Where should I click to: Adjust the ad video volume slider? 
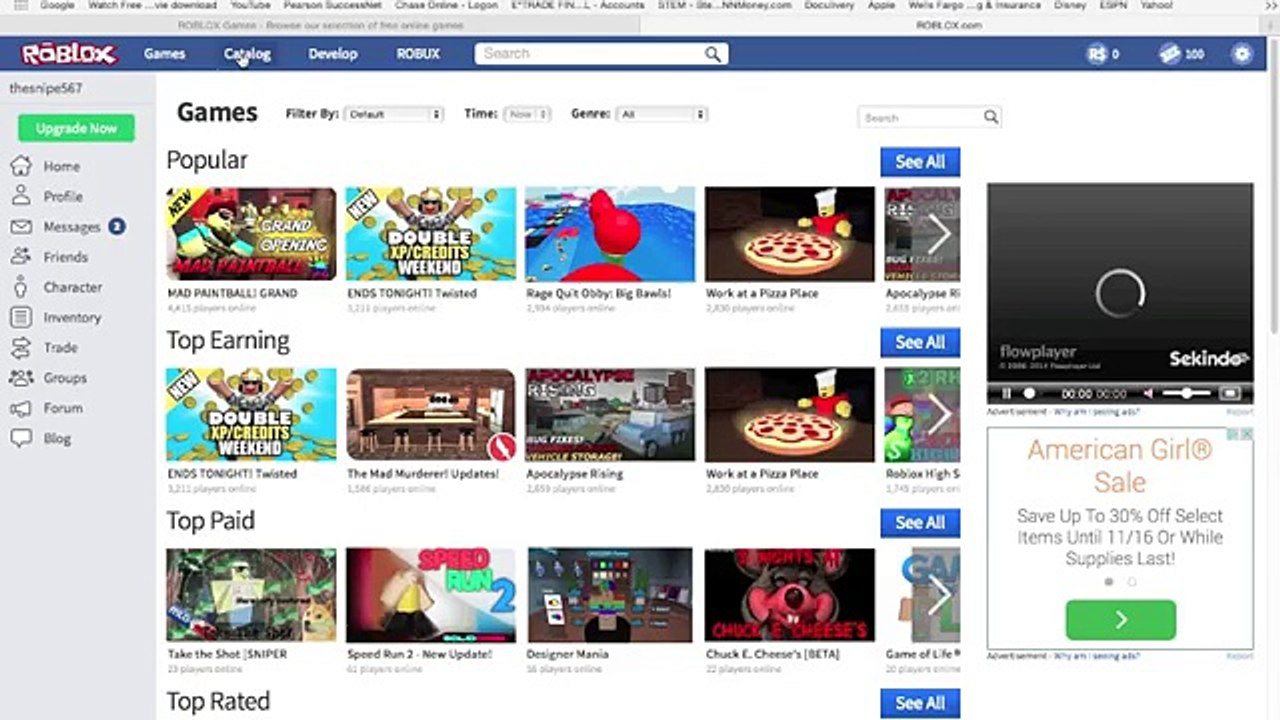coord(1187,394)
